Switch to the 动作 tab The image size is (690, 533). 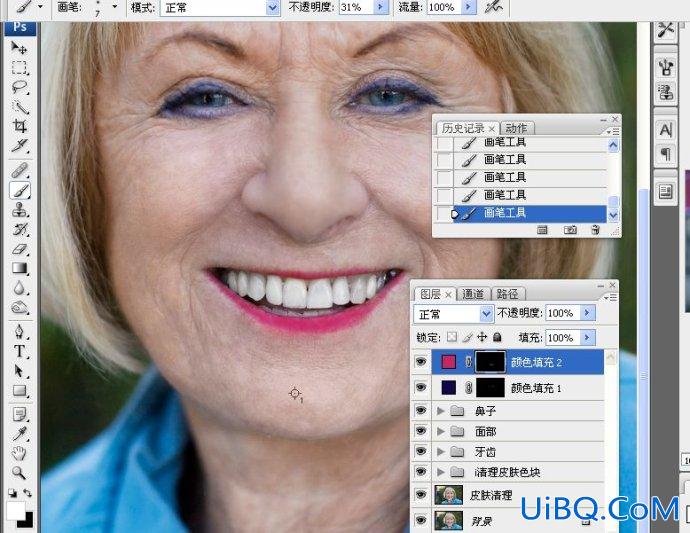point(516,128)
